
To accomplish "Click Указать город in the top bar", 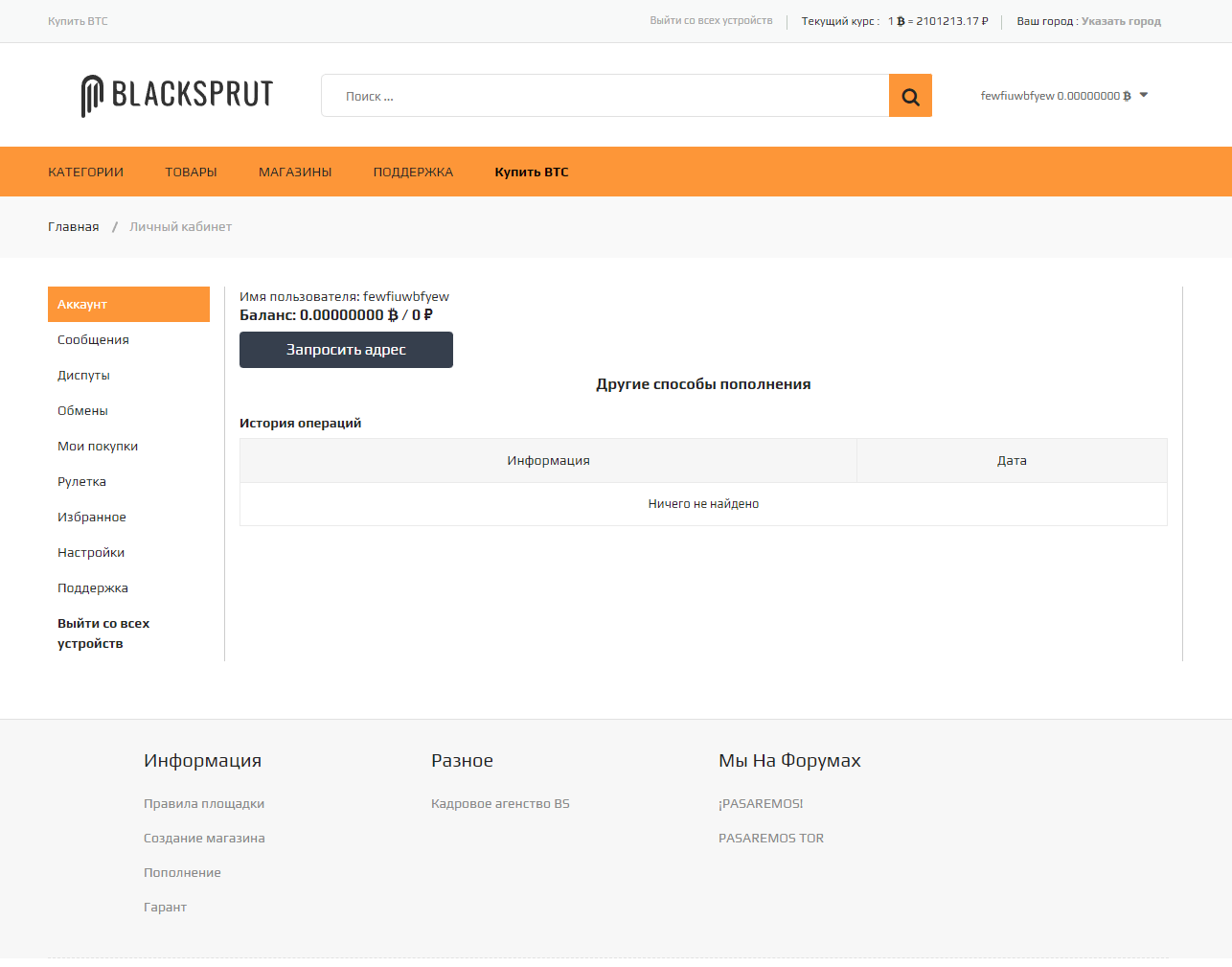I will (1121, 21).
